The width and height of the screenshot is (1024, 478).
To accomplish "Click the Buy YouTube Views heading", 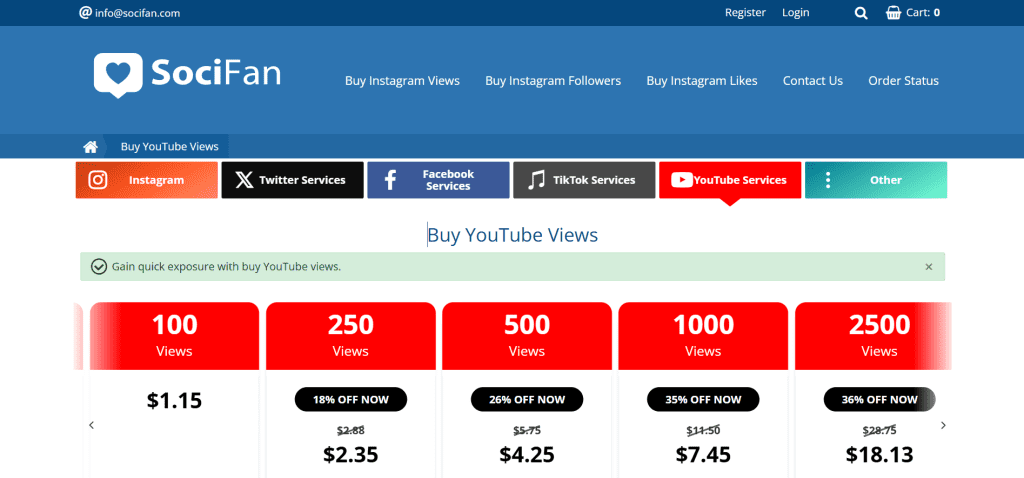I will [x=513, y=235].
